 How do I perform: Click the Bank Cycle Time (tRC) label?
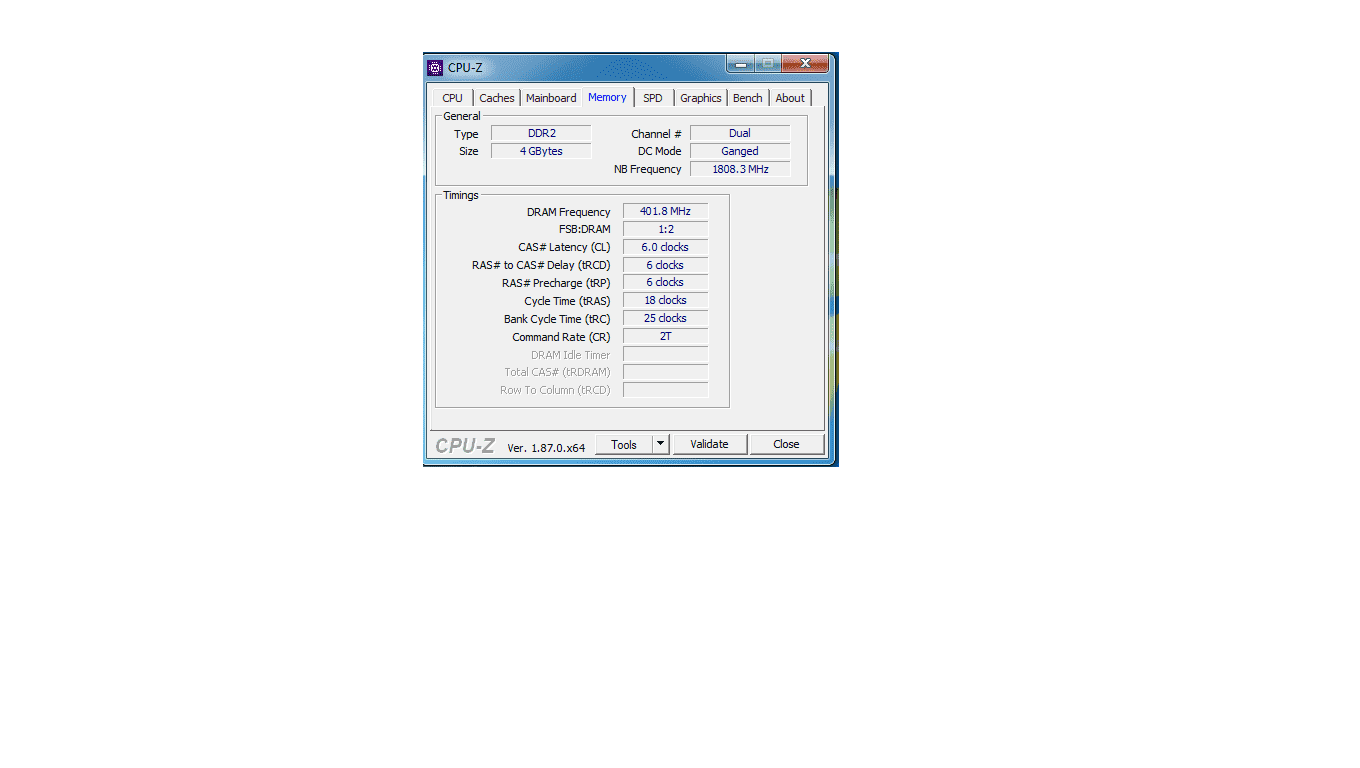tap(557, 319)
